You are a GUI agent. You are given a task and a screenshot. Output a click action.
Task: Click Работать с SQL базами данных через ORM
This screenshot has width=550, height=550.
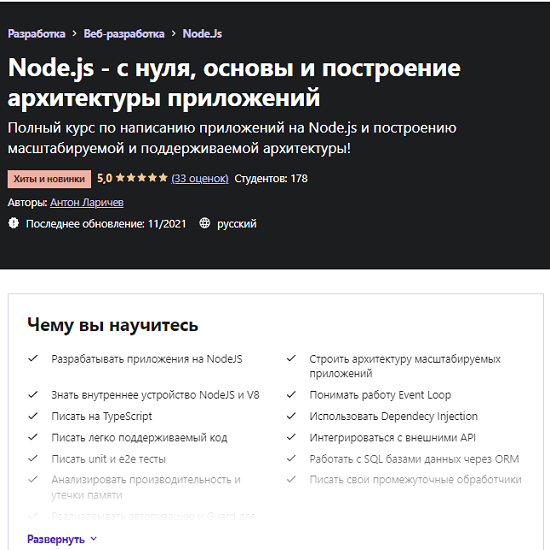tap(414, 459)
